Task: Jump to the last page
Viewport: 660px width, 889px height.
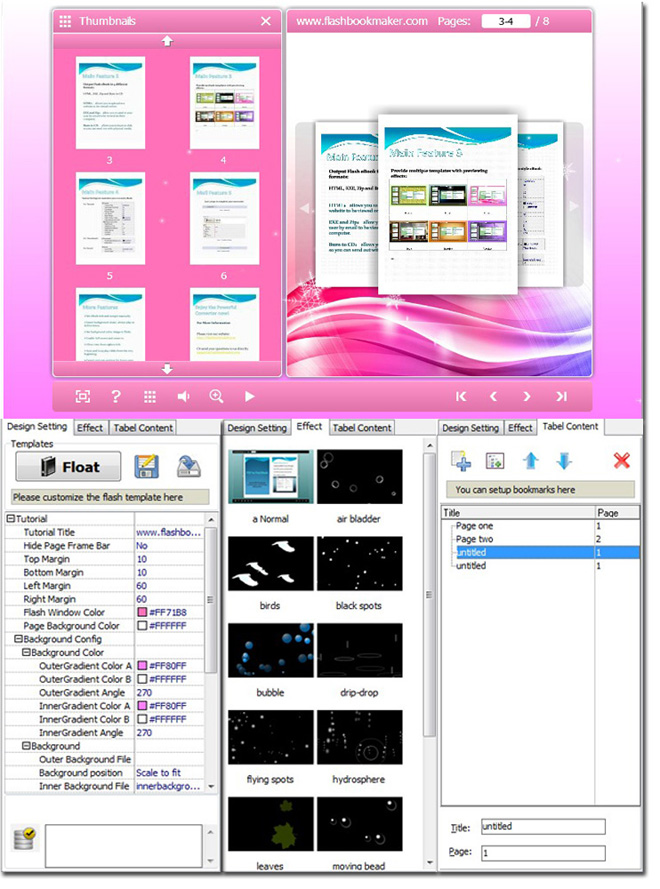Action: pyautogui.click(x=561, y=396)
